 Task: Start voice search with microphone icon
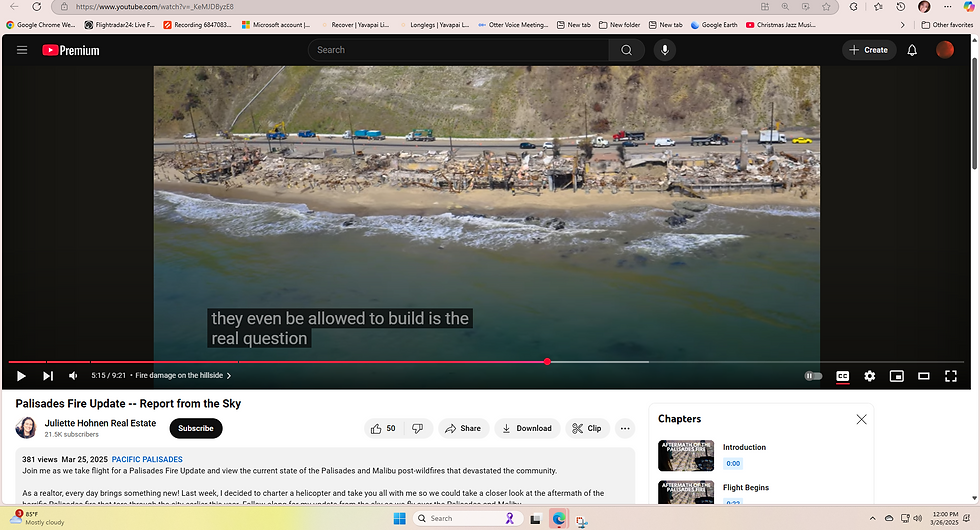(665, 50)
